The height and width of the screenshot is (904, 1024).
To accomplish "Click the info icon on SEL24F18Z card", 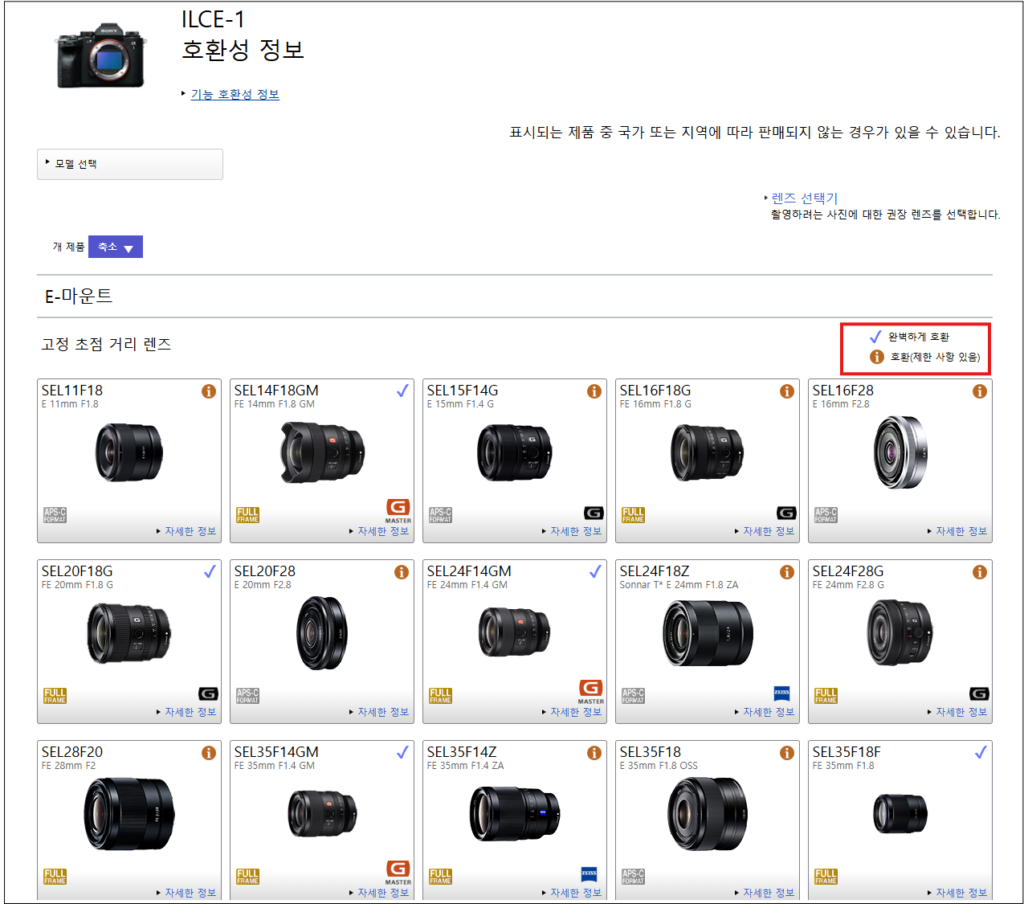I will pos(787,572).
